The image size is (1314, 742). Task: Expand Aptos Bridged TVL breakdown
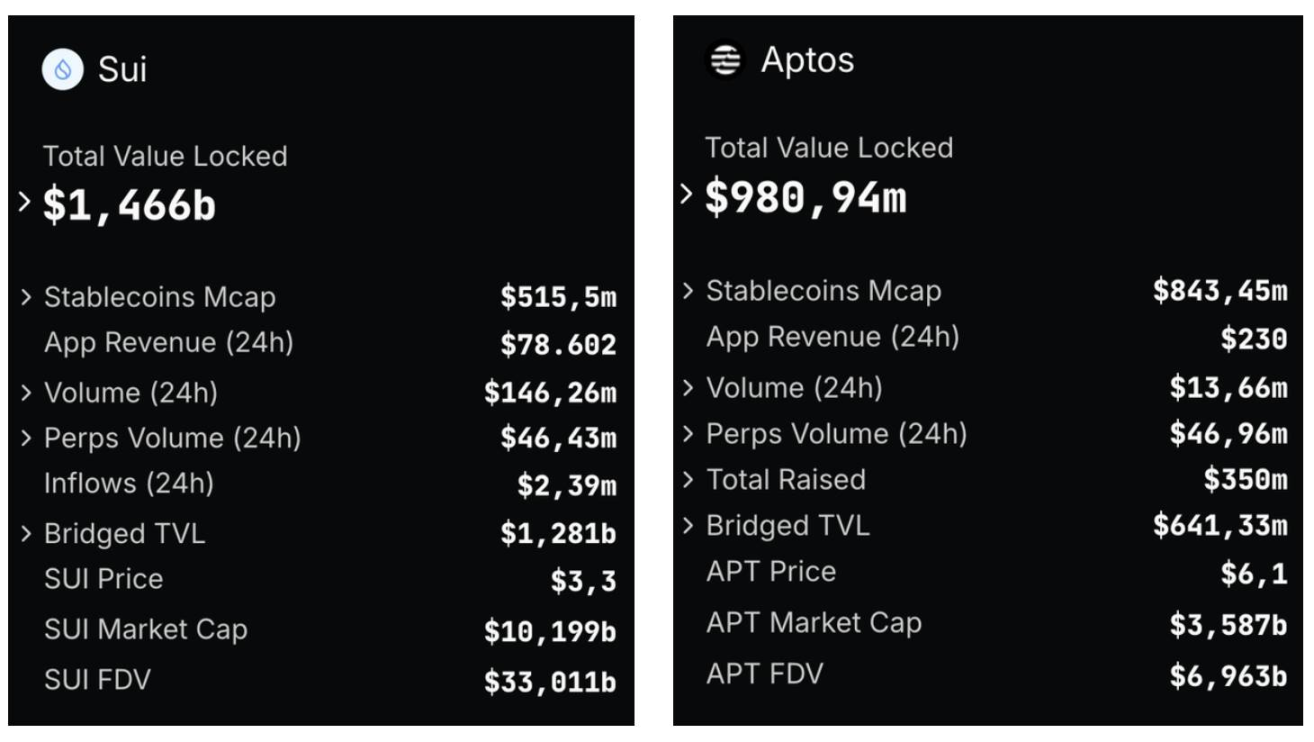tap(688, 526)
